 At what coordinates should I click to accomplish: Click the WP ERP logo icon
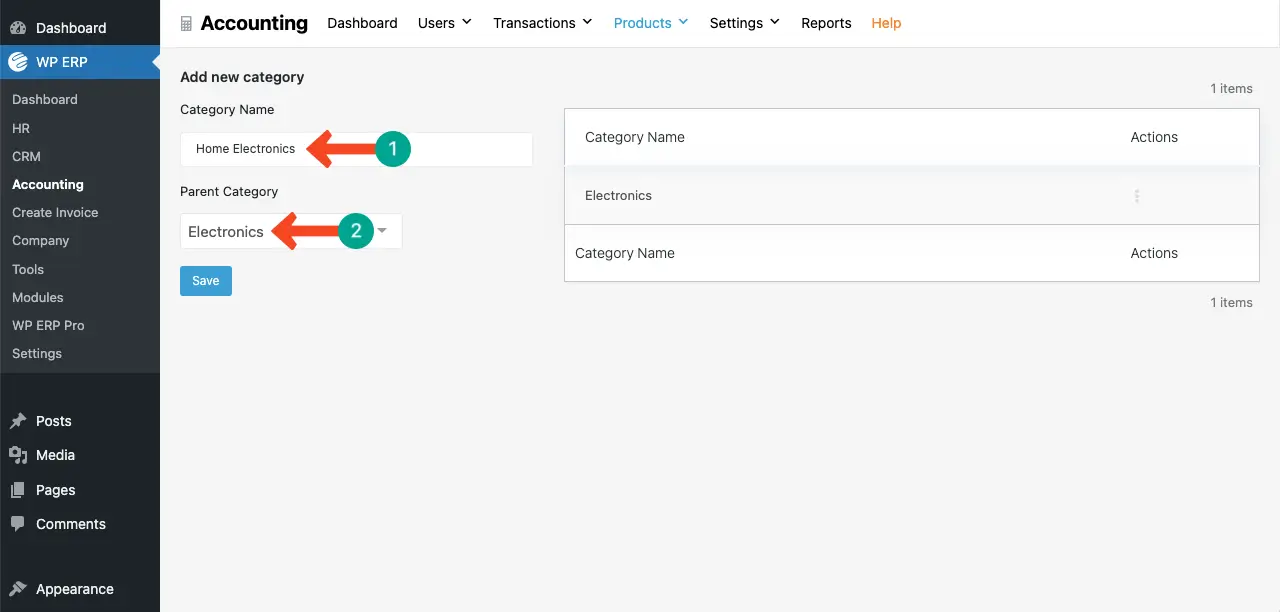click(18, 62)
